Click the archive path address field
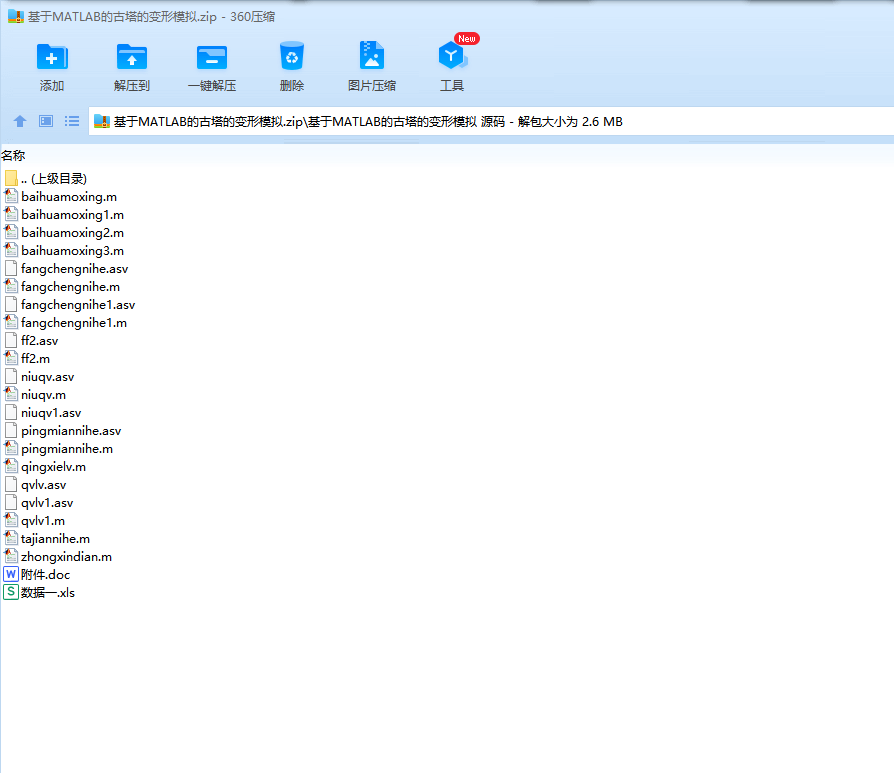The width and height of the screenshot is (894, 773). click(491, 121)
